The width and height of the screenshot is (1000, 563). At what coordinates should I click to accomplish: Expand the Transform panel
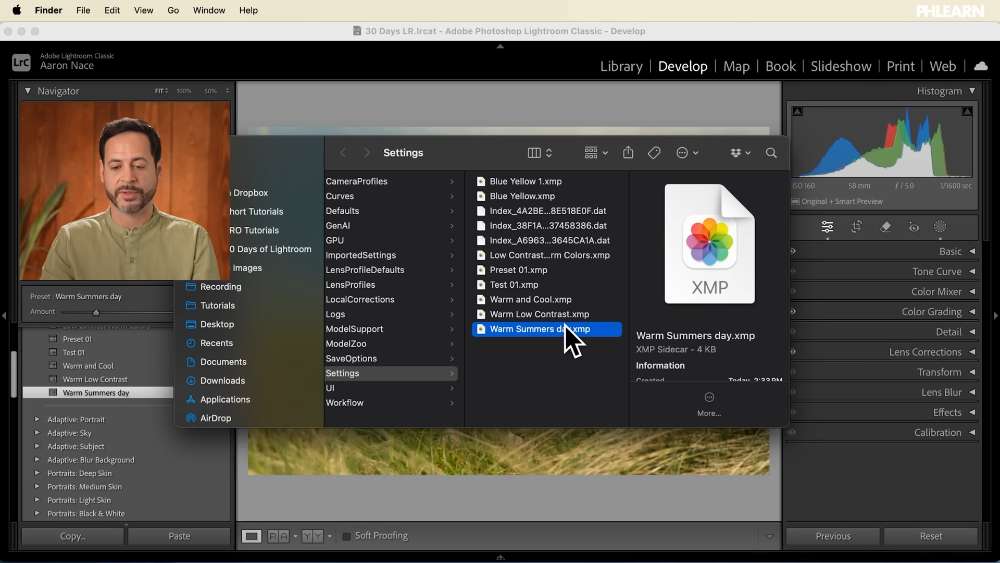972,372
